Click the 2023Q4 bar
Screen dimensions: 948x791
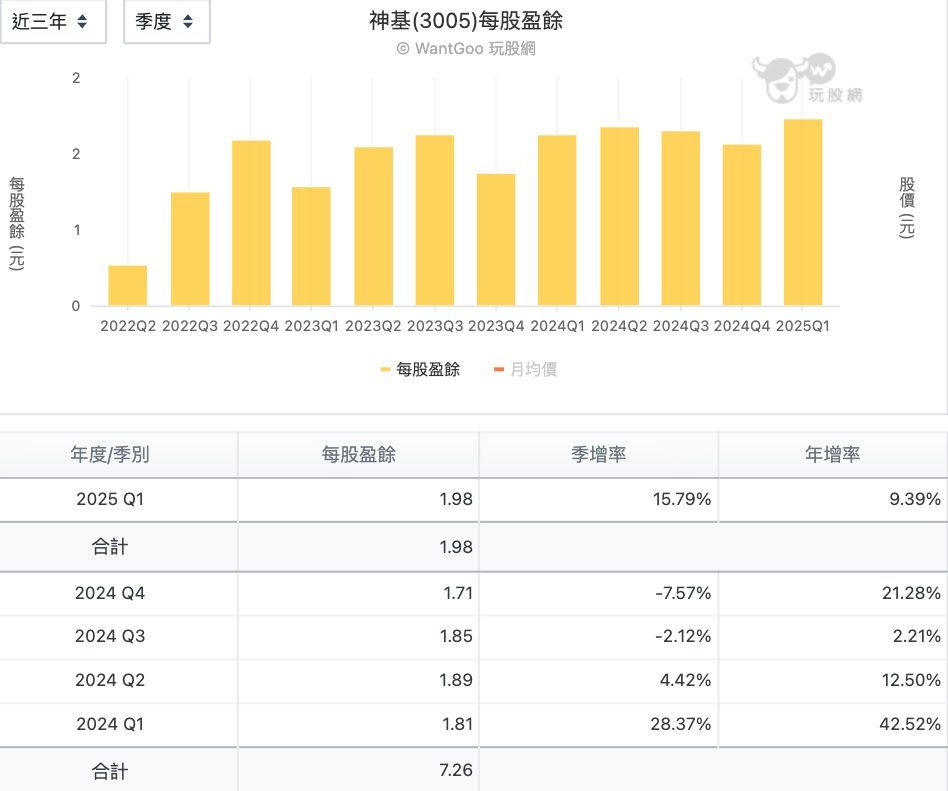[496, 239]
